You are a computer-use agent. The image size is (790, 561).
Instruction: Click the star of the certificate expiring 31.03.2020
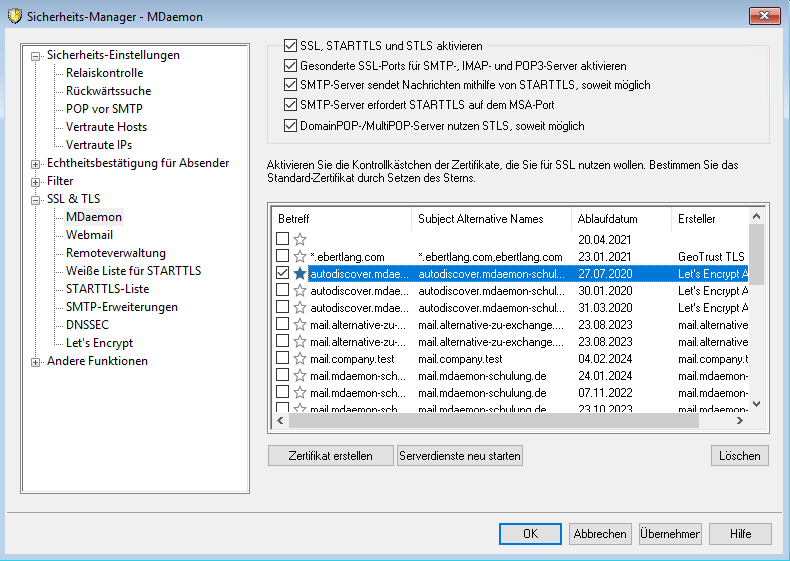click(x=300, y=307)
